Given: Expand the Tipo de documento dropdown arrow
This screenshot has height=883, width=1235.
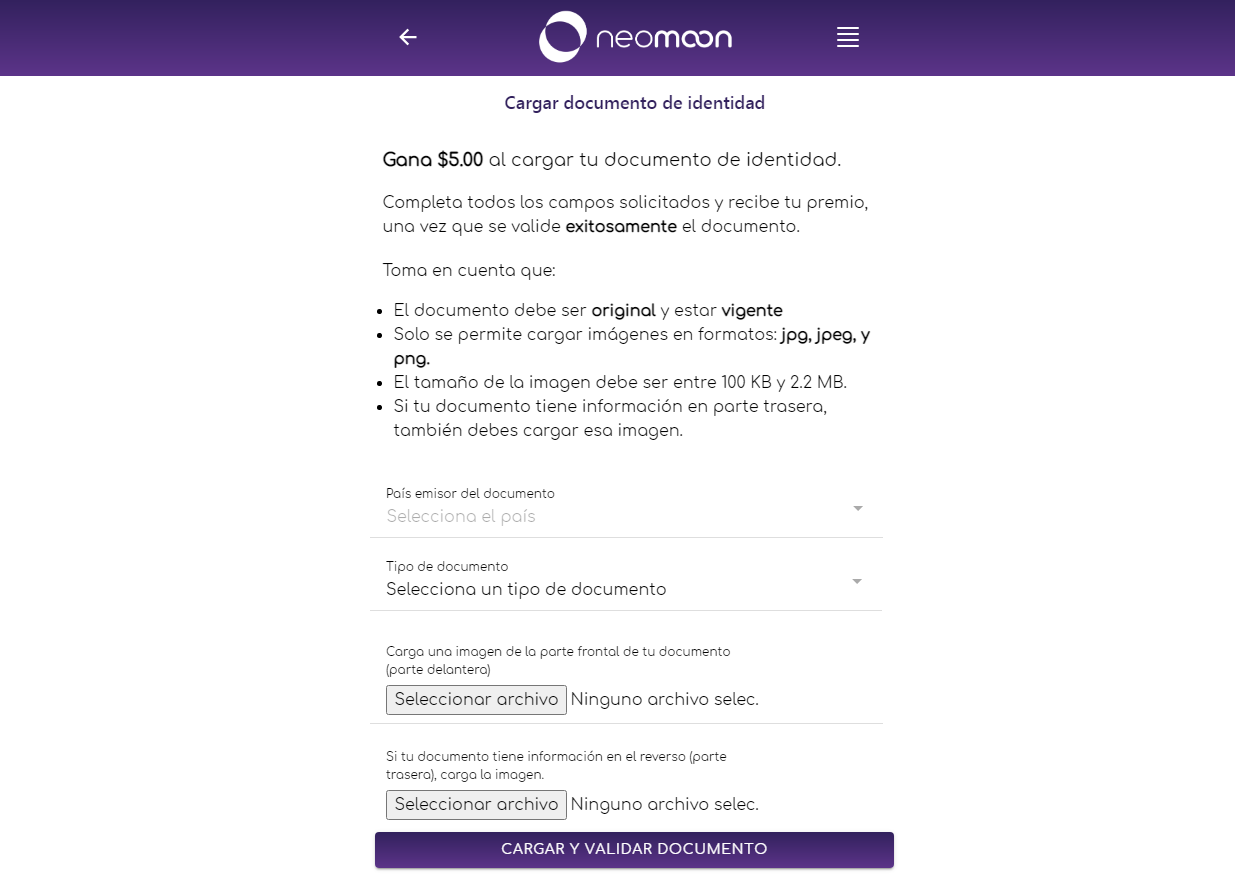Looking at the screenshot, I should [857, 581].
